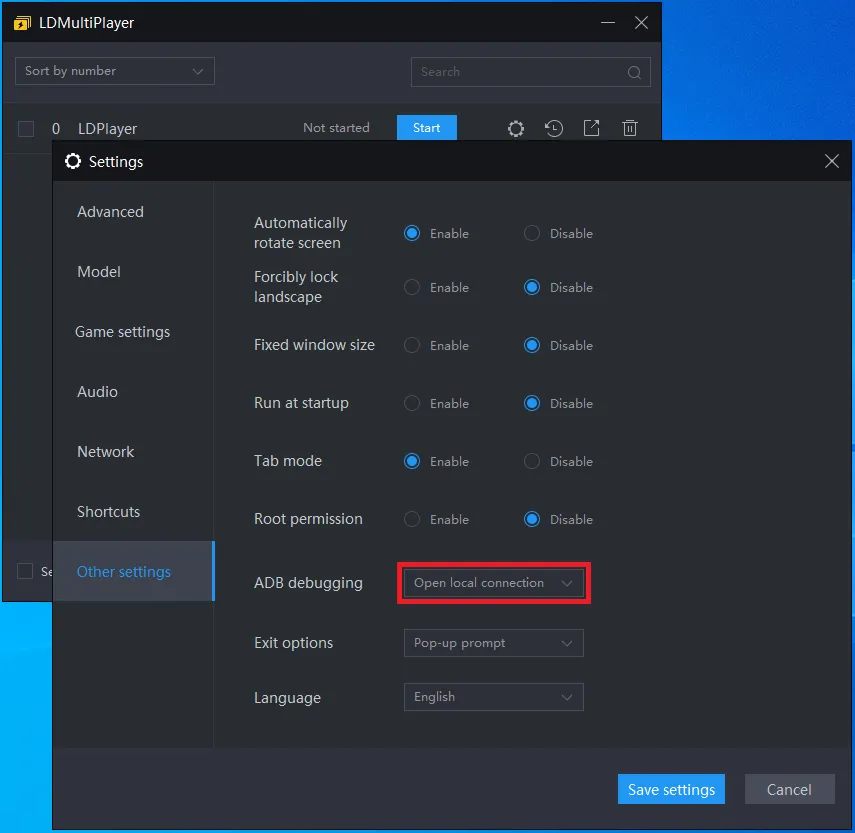Viewport: 855px width, 833px height.
Task: Open the Exit options dropdown
Action: 493,643
